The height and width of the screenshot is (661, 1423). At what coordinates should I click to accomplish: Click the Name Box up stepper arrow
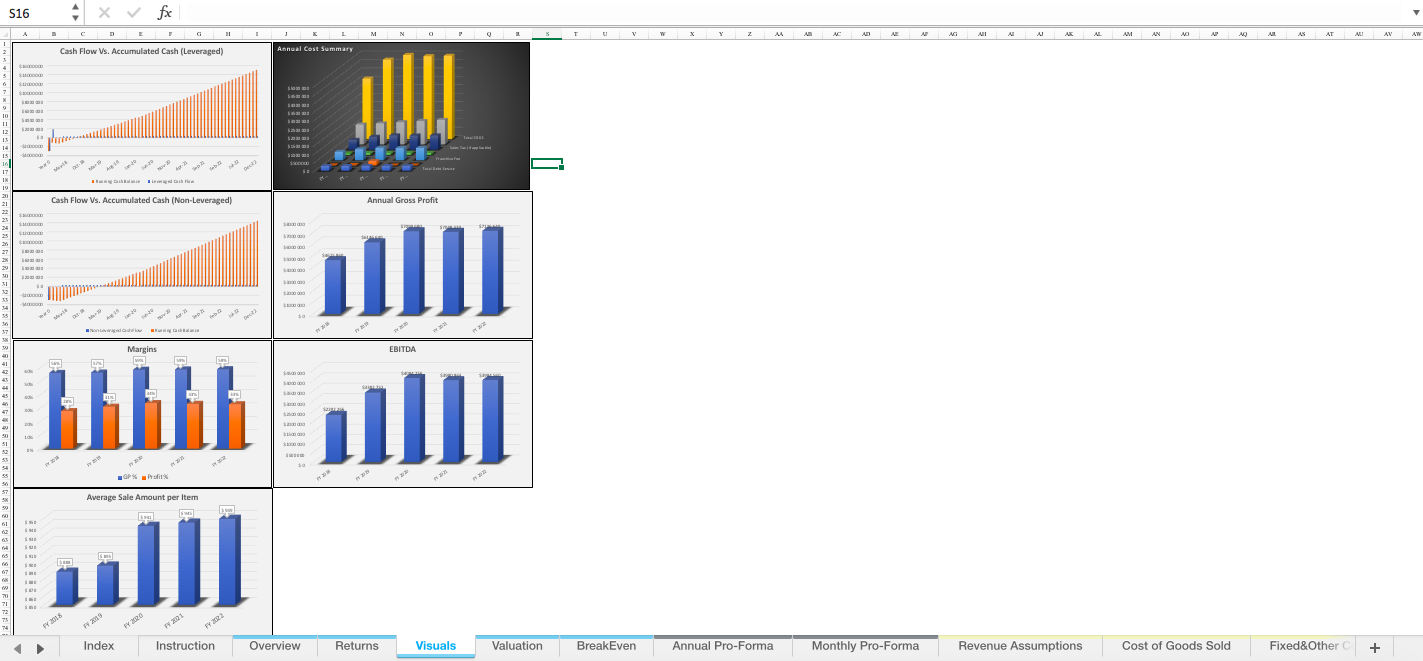(x=73, y=8)
